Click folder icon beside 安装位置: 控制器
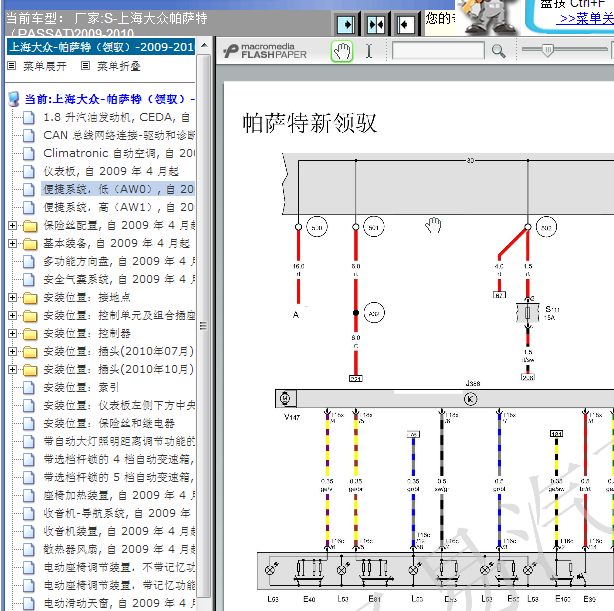The height and width of the screenshot is (611, 614). (30, 334)
